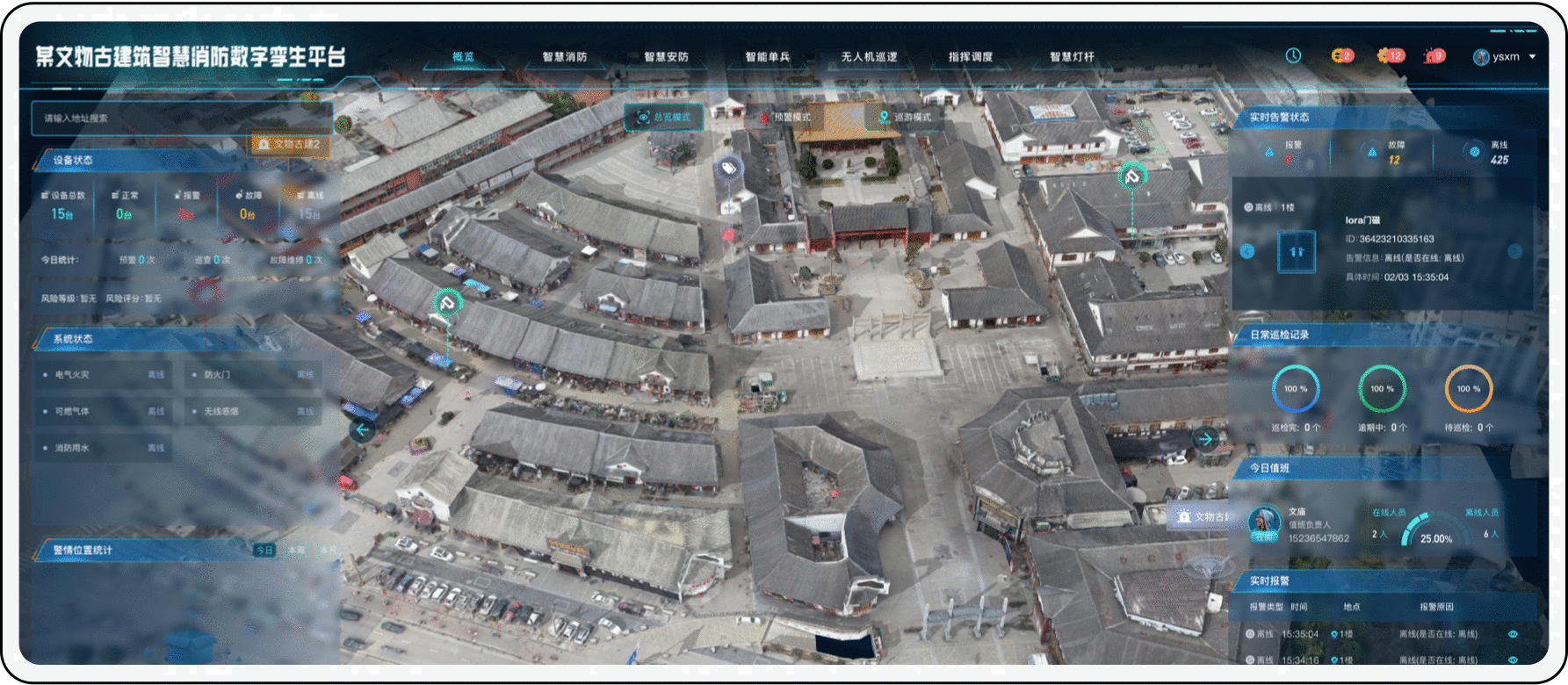Click the 报警 alarm status icon
Image resolution: width=1568 pixels, height=685 pixels.
1269,153
